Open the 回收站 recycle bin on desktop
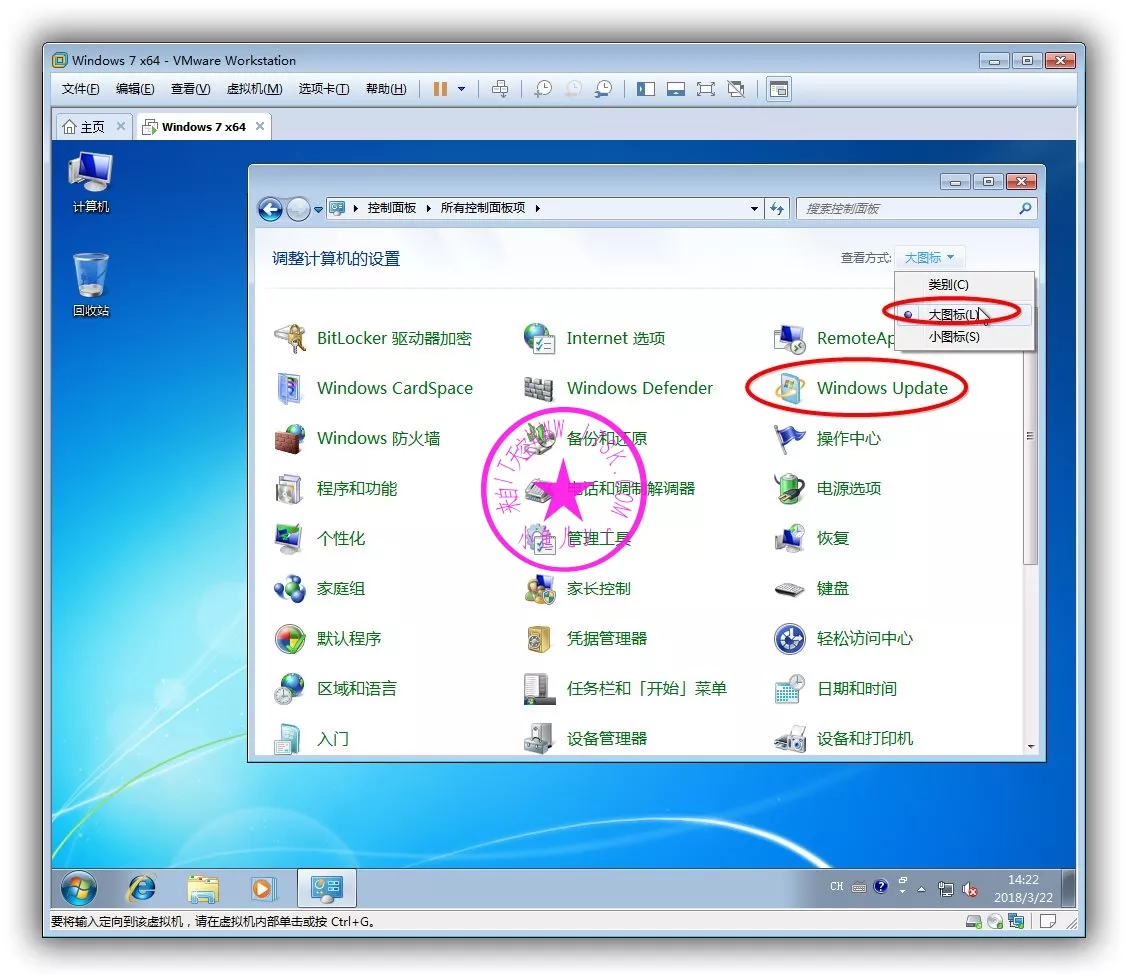The height and width of the screenshot is (980, 1128). pyautogui.click(x=90, y=277)
